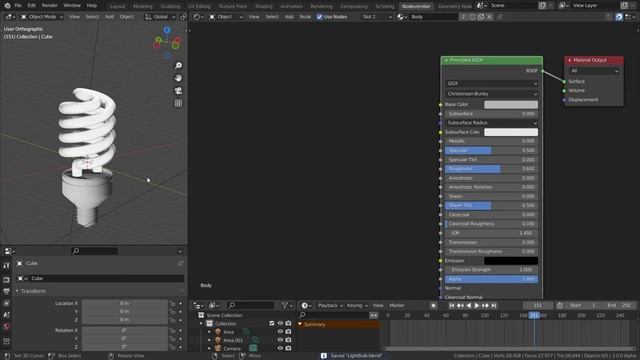640x360 pixels.
Task: Open the Global orientation dropdown
Action: (160, 17)
